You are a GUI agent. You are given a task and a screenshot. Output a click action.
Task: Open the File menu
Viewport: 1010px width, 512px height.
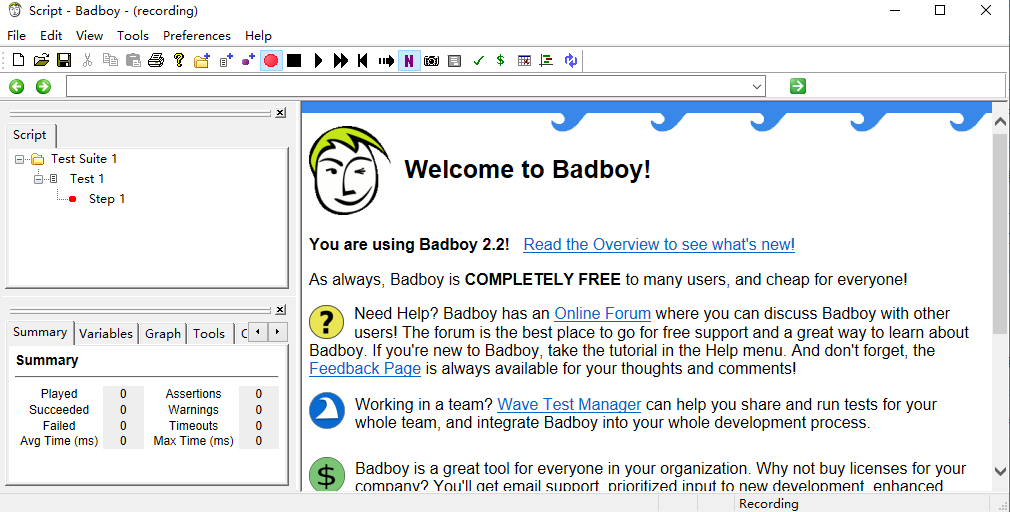[16, 35]
